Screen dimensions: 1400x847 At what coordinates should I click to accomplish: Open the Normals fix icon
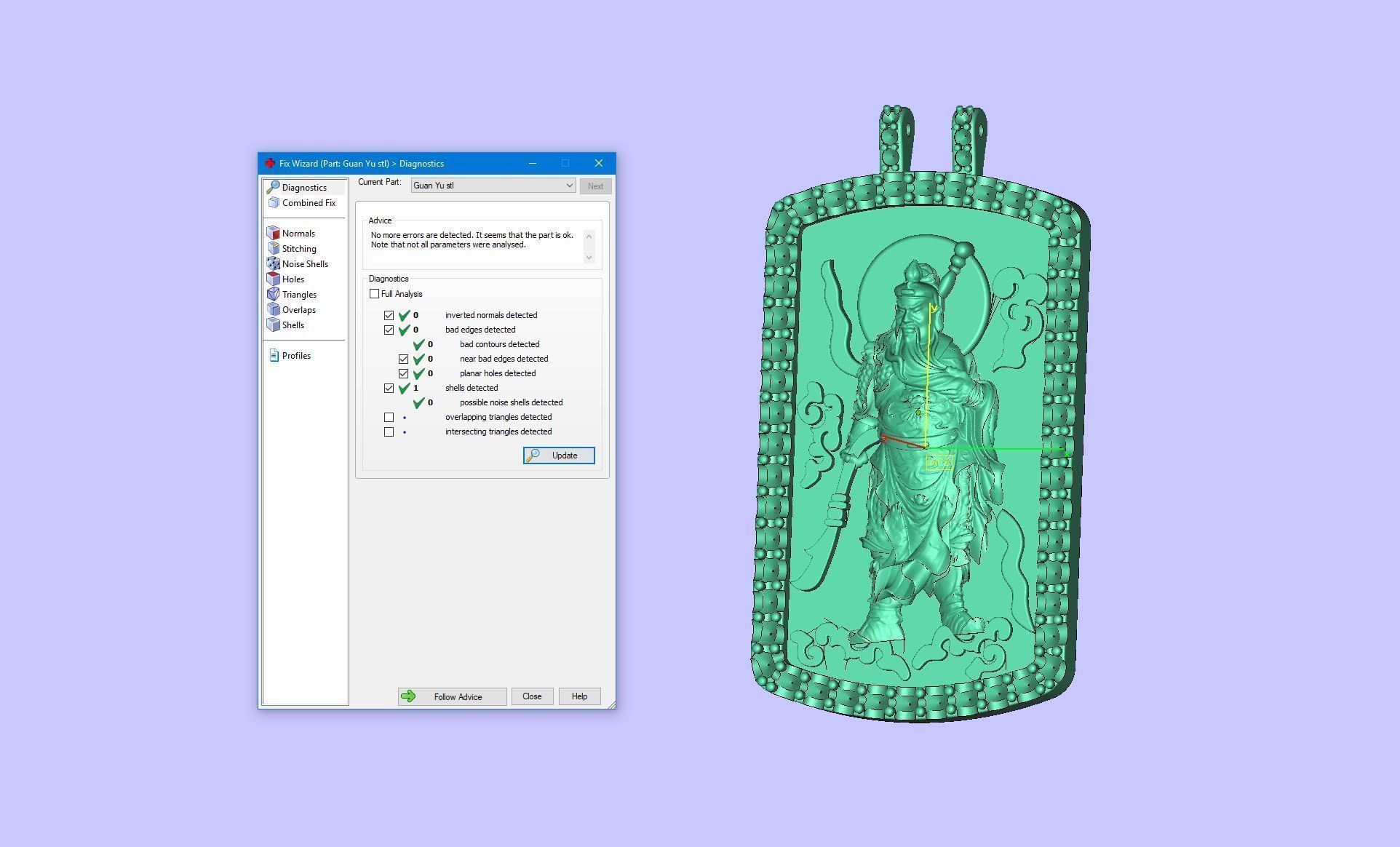click(273, 234)
